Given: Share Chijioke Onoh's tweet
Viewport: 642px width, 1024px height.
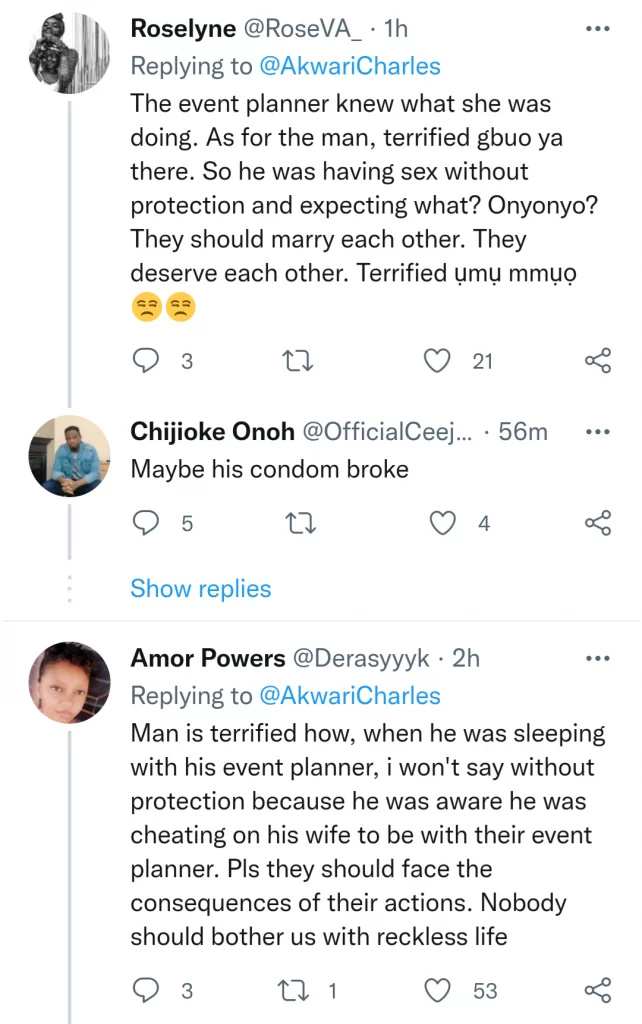Looking at the screenshot, I should tap(597, 522).
